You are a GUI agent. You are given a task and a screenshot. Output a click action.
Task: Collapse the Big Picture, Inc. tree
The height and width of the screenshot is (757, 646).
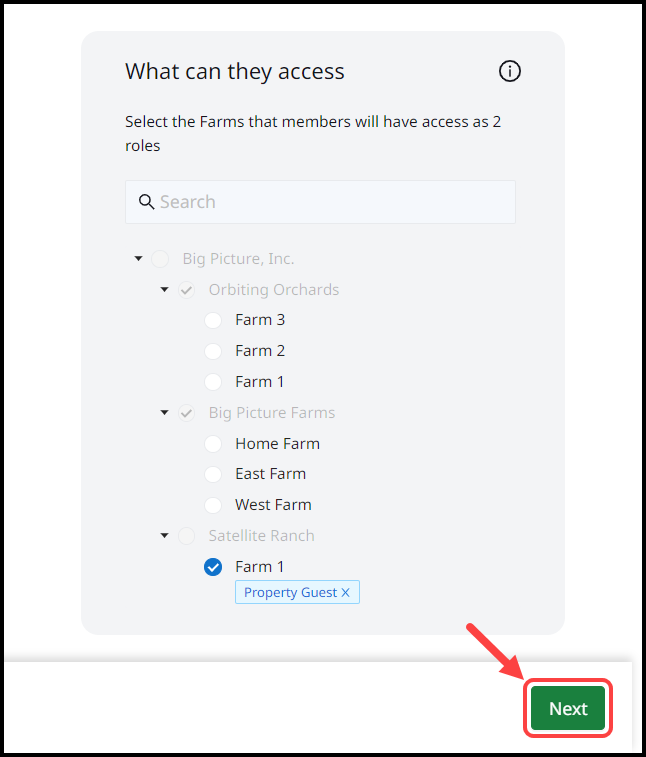pyautogui.click(x=138, y=259)
